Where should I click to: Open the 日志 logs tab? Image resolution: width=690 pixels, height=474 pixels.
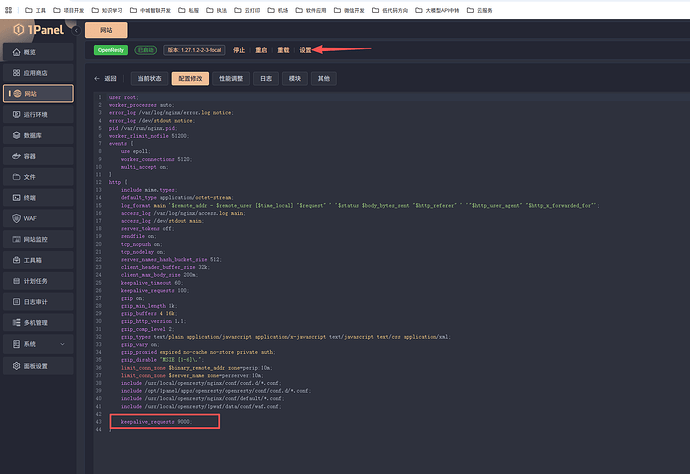pos(265,78)
